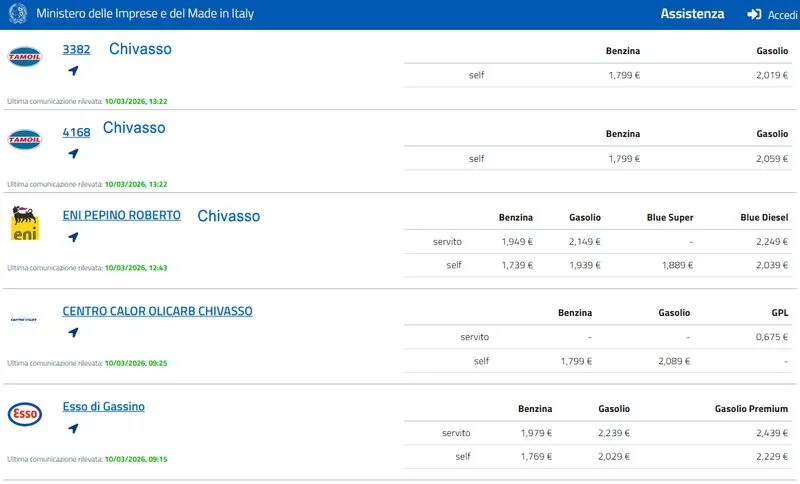The image size is (800, 484).
Task: Click the Ministero delle Imprese header title
Action: point(145,14)
